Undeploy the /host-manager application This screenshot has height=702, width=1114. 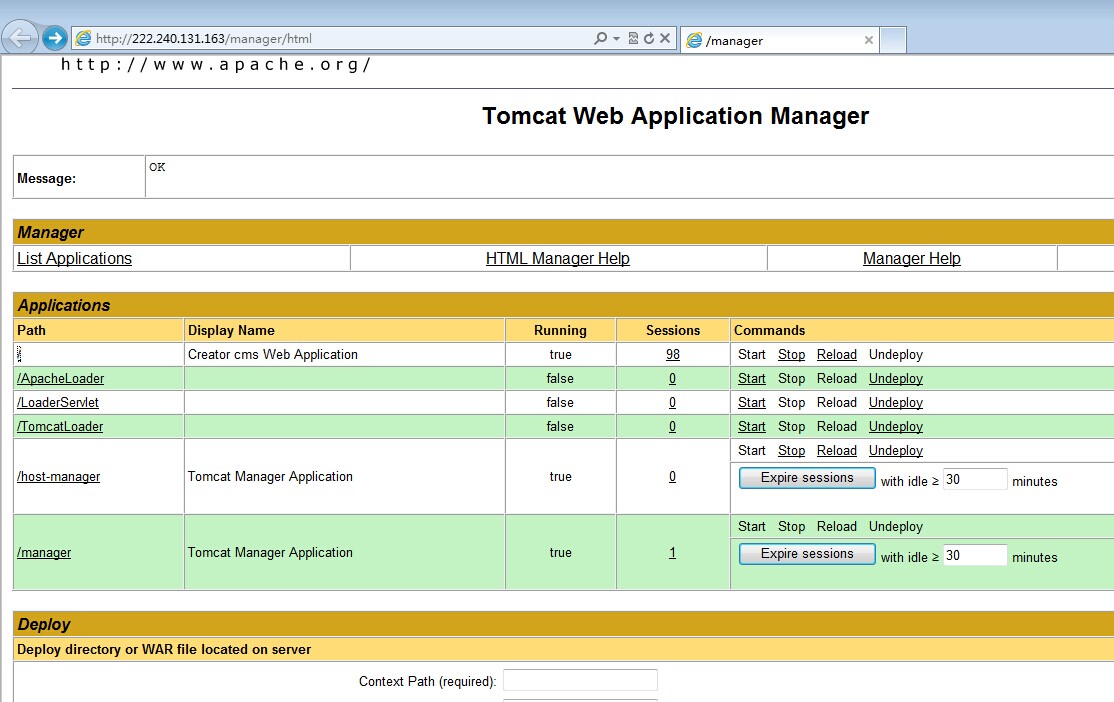point(896,450)
